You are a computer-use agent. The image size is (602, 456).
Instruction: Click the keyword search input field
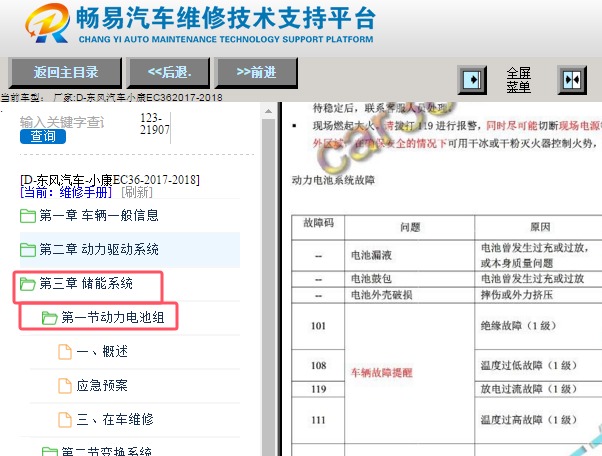[x=62, y=122]
